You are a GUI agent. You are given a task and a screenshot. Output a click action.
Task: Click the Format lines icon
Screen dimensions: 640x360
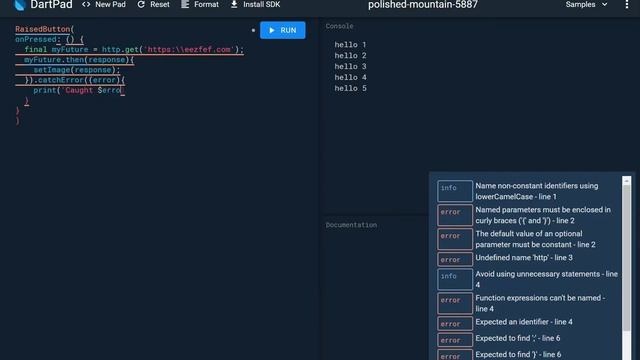pos(185,4)
